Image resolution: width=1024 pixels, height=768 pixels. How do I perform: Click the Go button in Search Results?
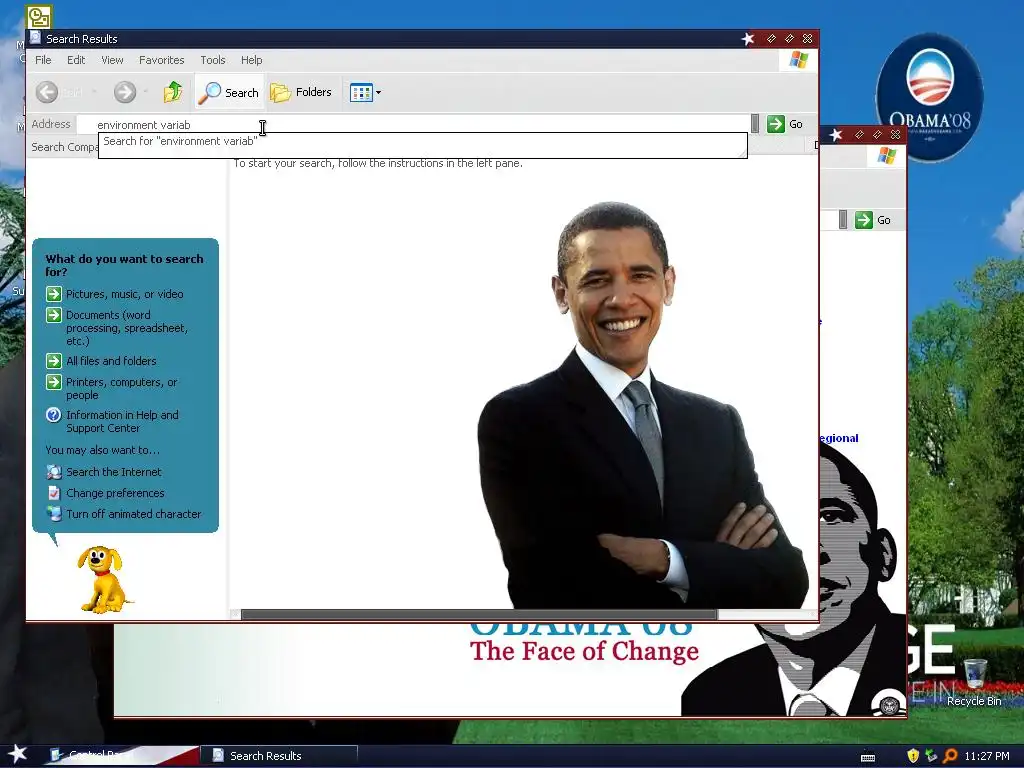pyautogui.click(x=785, y=124)
